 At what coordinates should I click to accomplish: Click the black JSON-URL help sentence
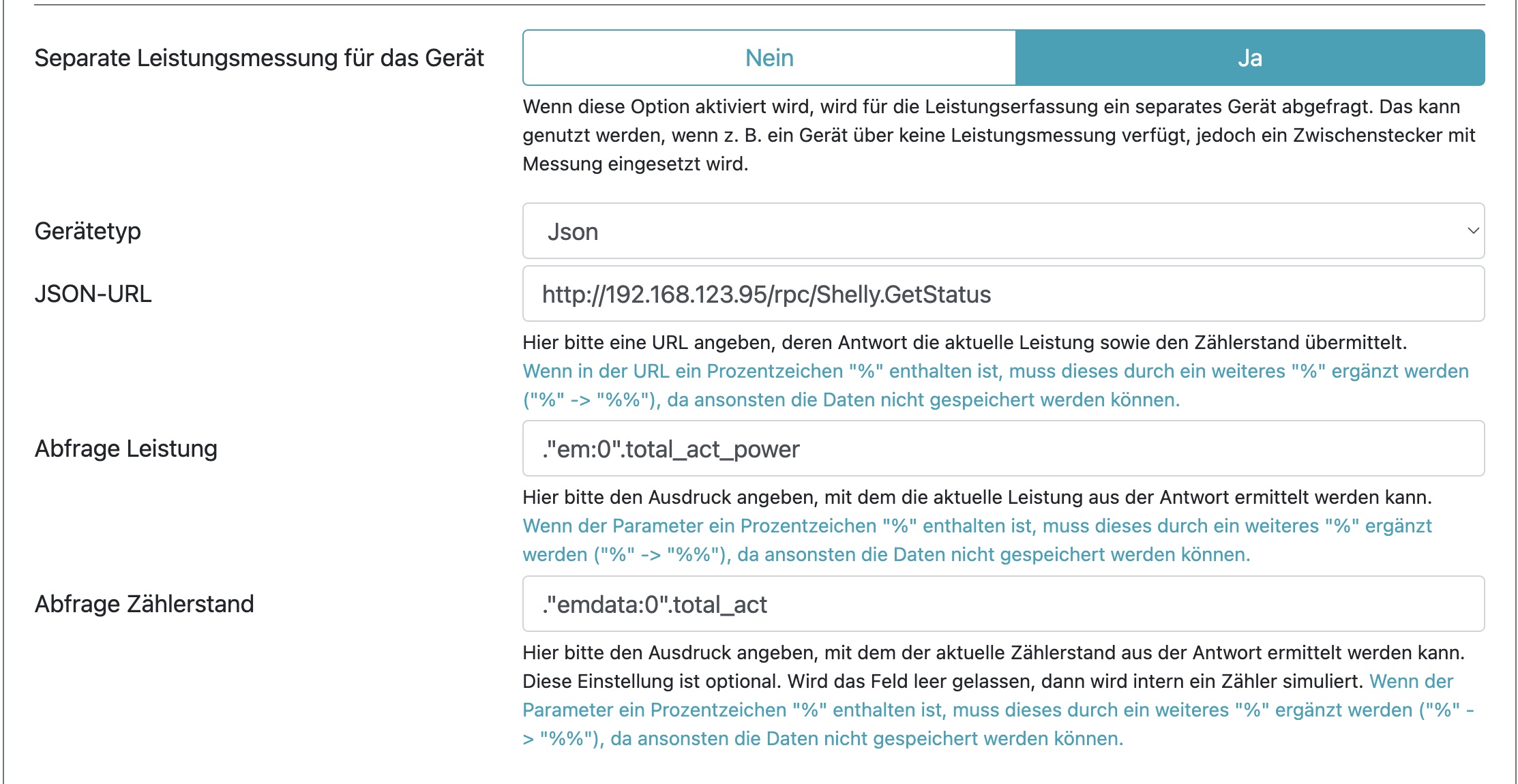point(964,342)
